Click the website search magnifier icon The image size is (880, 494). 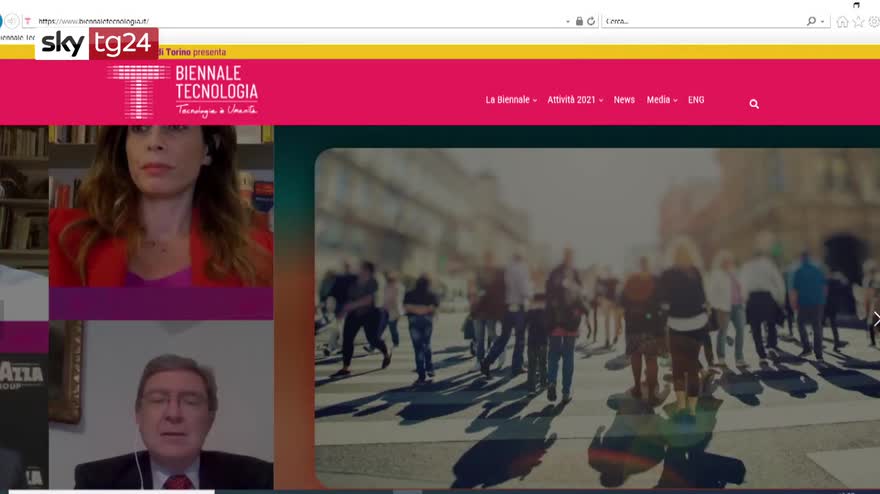point(754,104)
